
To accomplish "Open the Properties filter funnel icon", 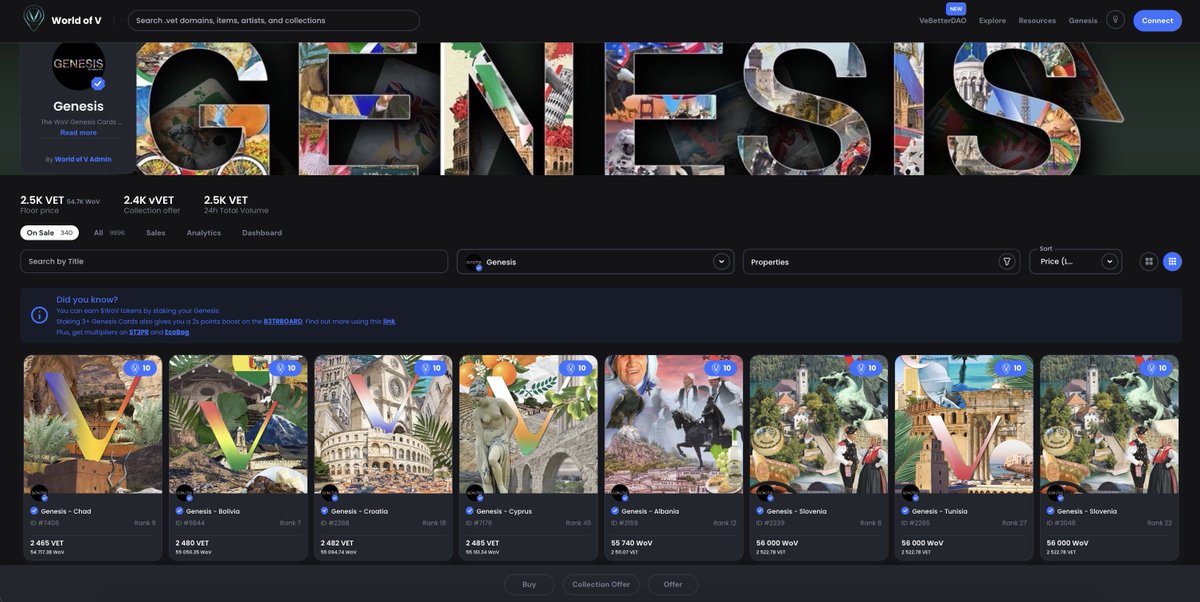I will click(1007, 262).
